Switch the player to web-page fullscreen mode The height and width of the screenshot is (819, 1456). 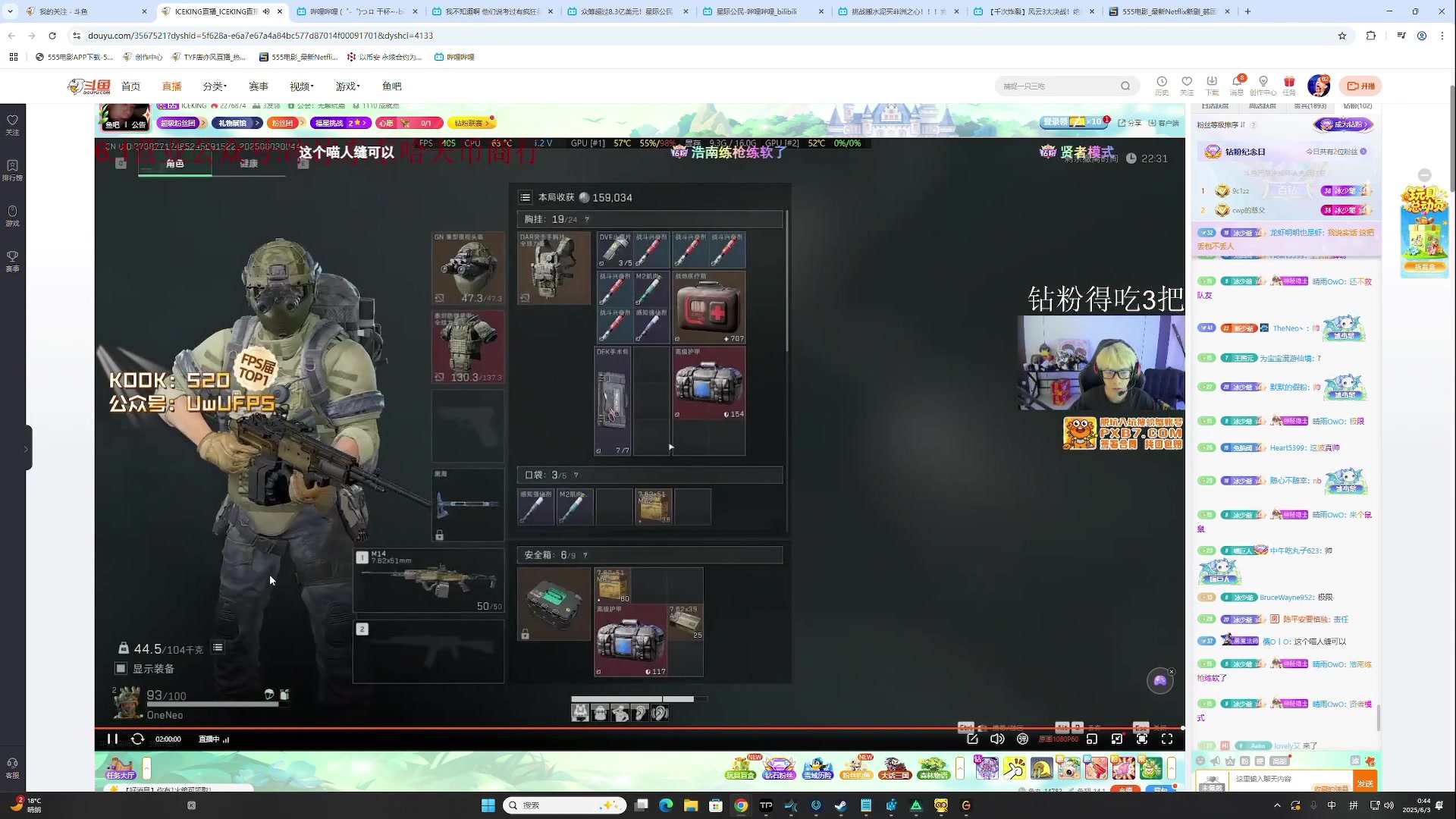click(x=1142, y=739)
